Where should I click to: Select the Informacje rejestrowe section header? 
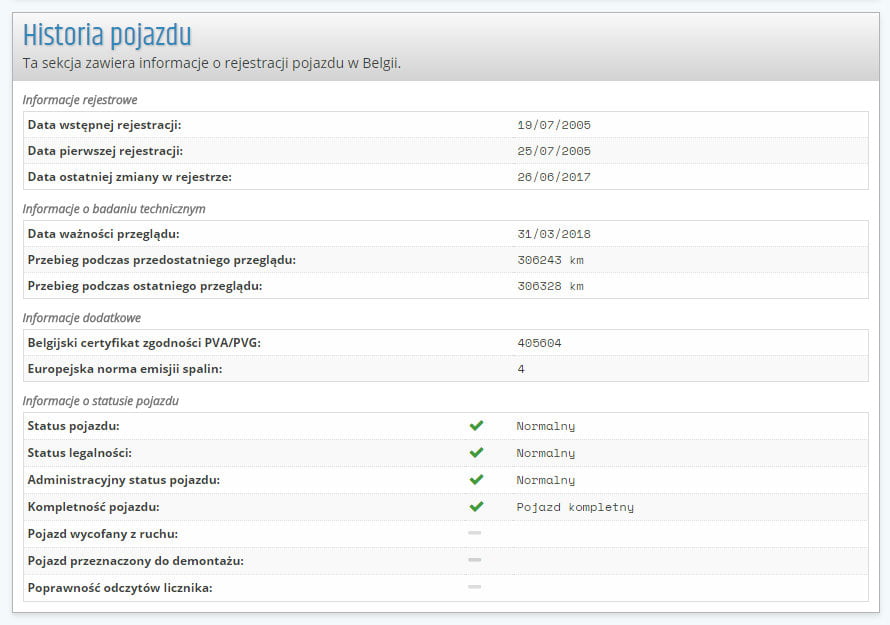(80, 100)
